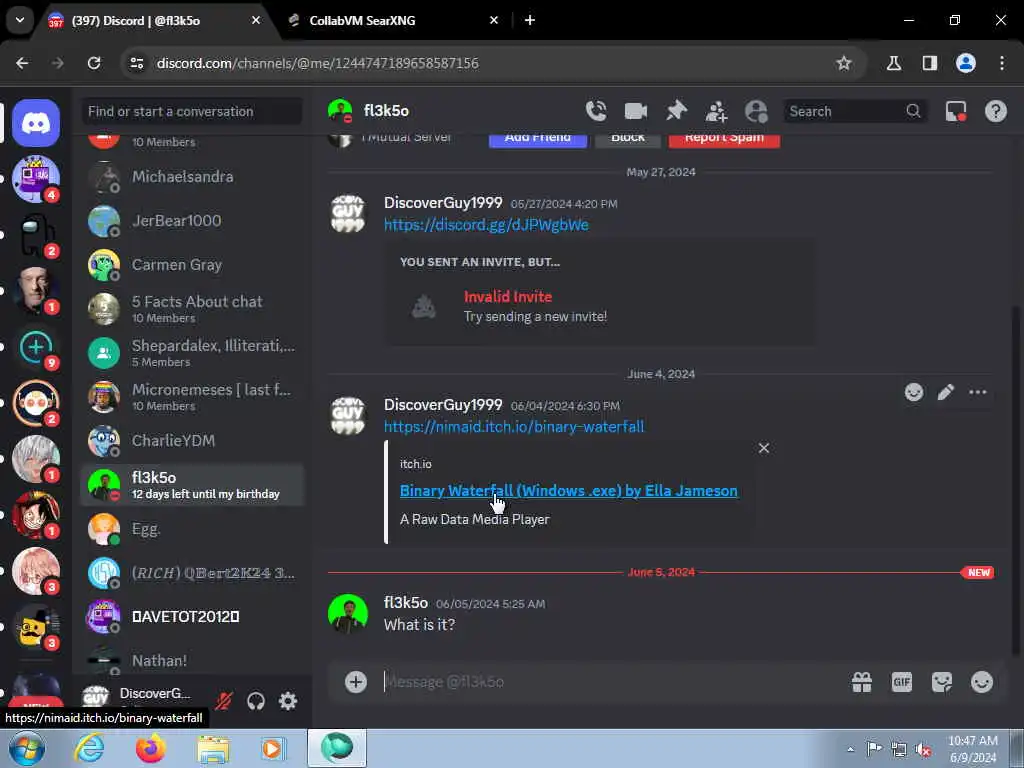Image resolution: width=1024 pixels, height=768 pixels.
Task: Show user profile icon in header
Action: point(756,111)
